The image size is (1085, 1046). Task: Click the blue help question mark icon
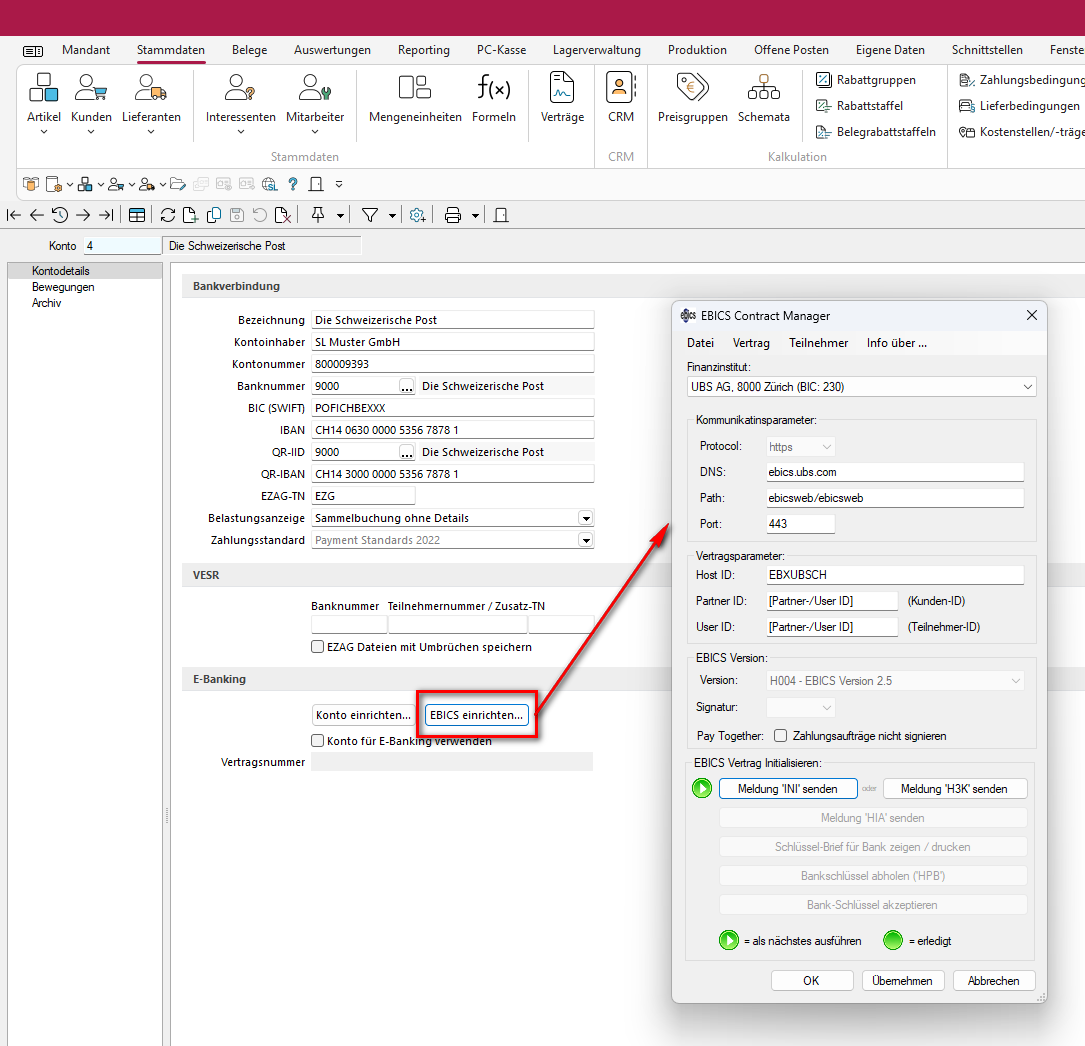coord(293,184)
